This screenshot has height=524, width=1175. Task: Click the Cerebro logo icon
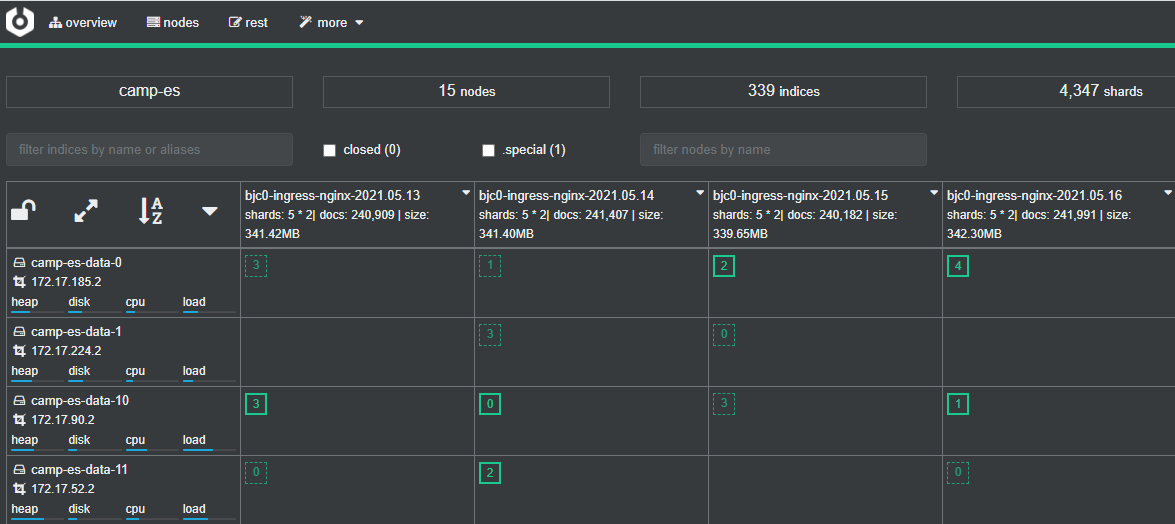(x=20, y=21)
